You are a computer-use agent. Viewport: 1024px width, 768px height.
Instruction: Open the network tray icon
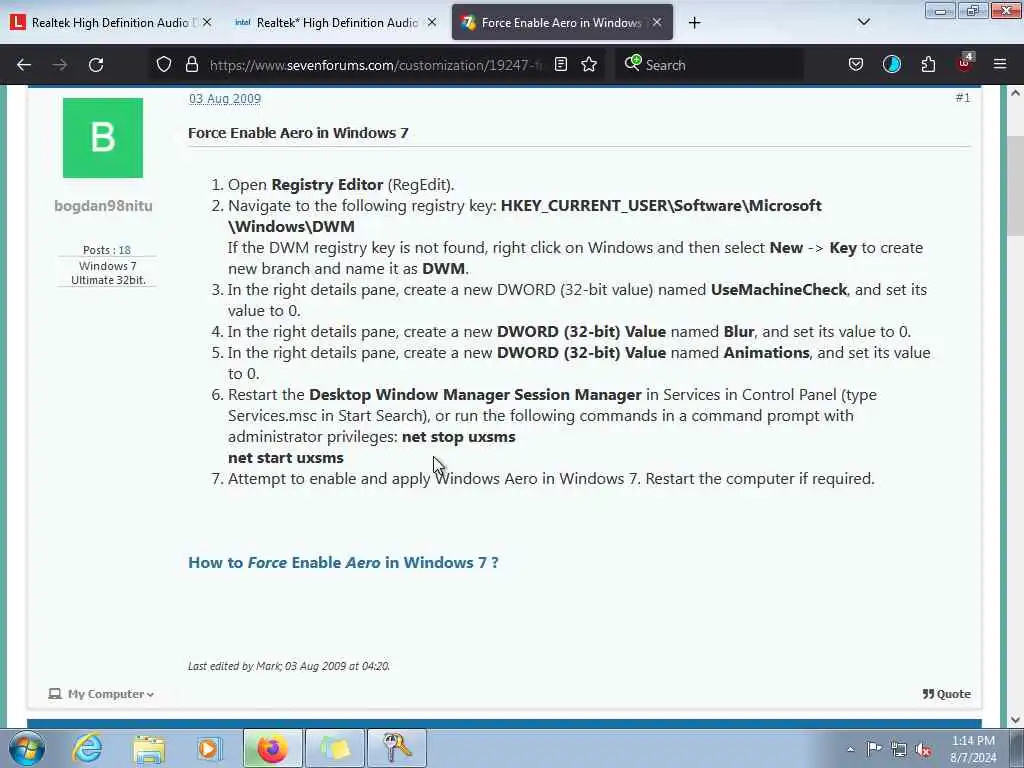899,749
